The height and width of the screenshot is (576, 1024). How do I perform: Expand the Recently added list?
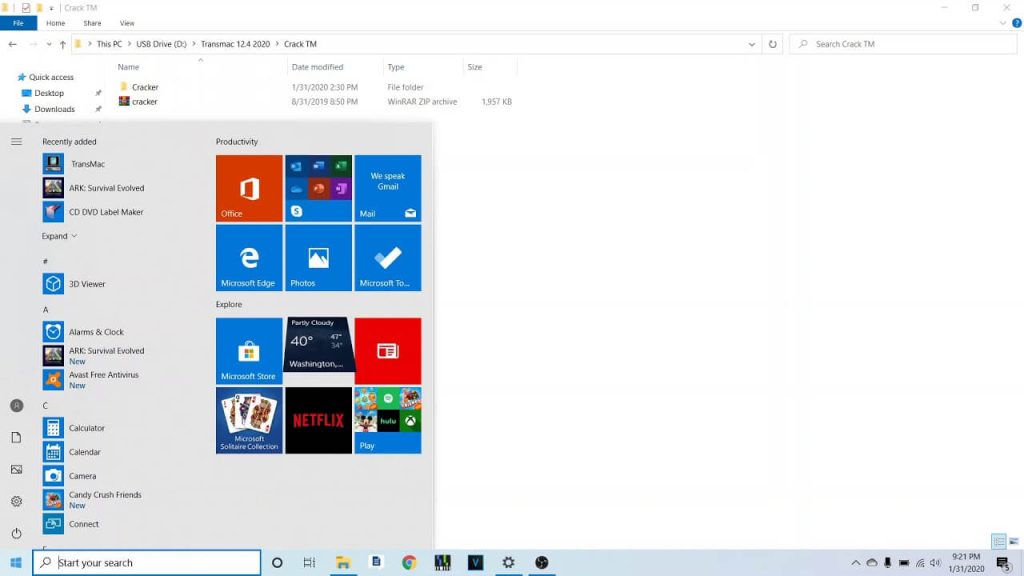pos(59,236)
